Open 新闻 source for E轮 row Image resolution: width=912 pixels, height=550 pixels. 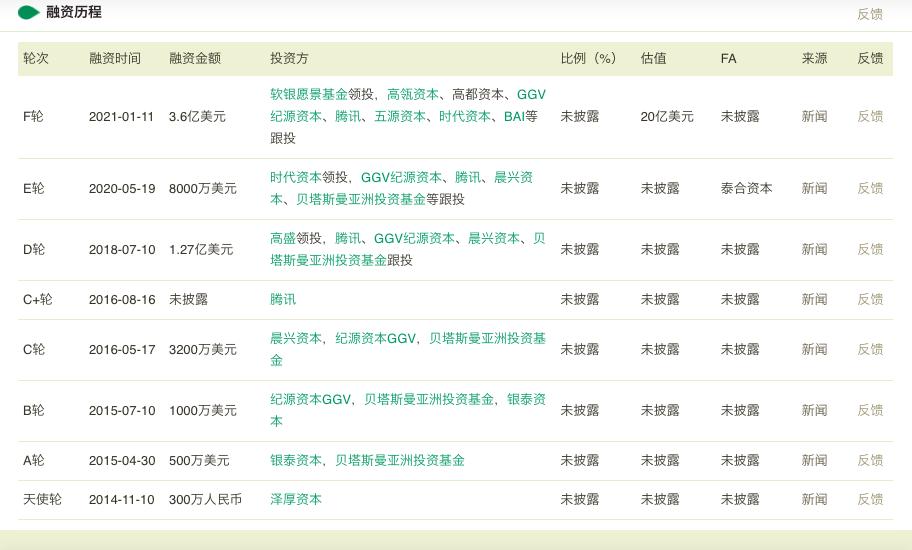coord(814,188)
